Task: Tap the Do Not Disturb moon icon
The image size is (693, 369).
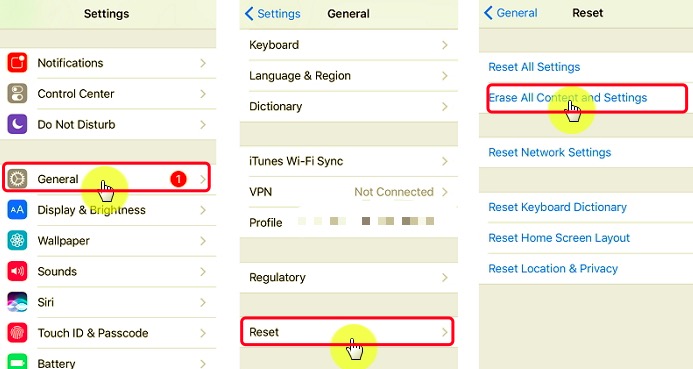Action: click(17, 125)
